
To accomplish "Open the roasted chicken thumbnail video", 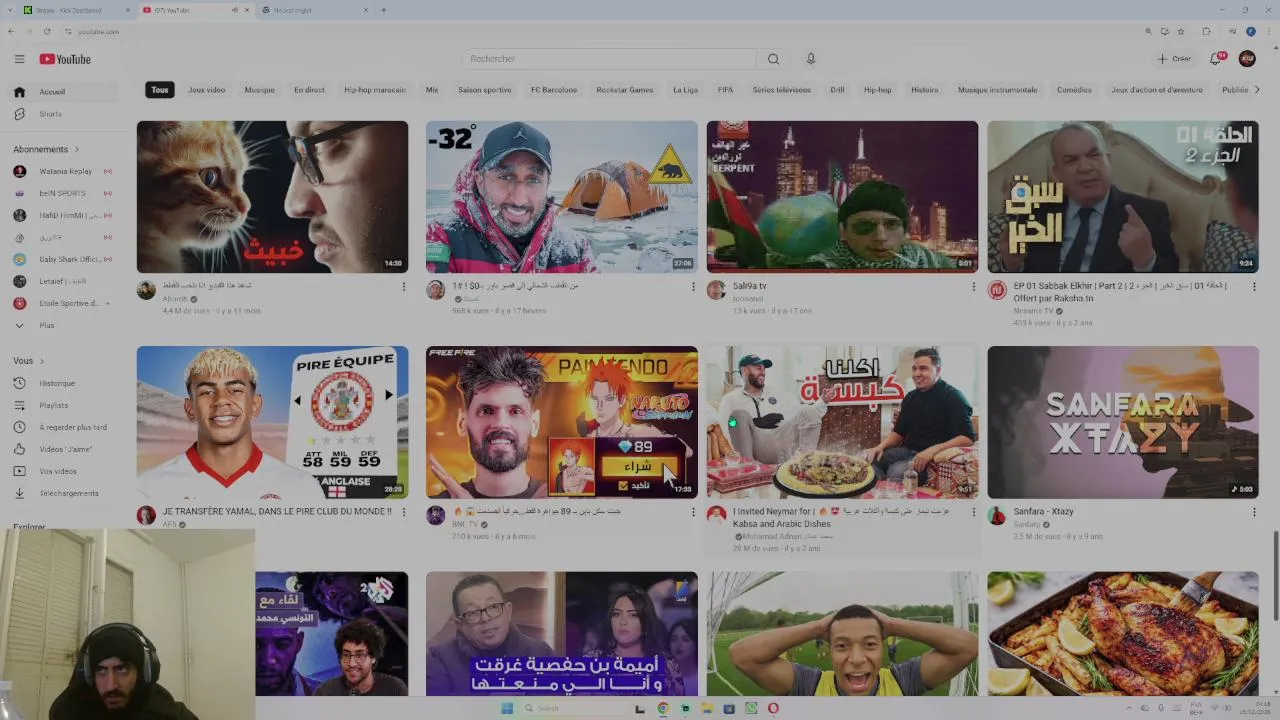I will tap(1123, 634).
